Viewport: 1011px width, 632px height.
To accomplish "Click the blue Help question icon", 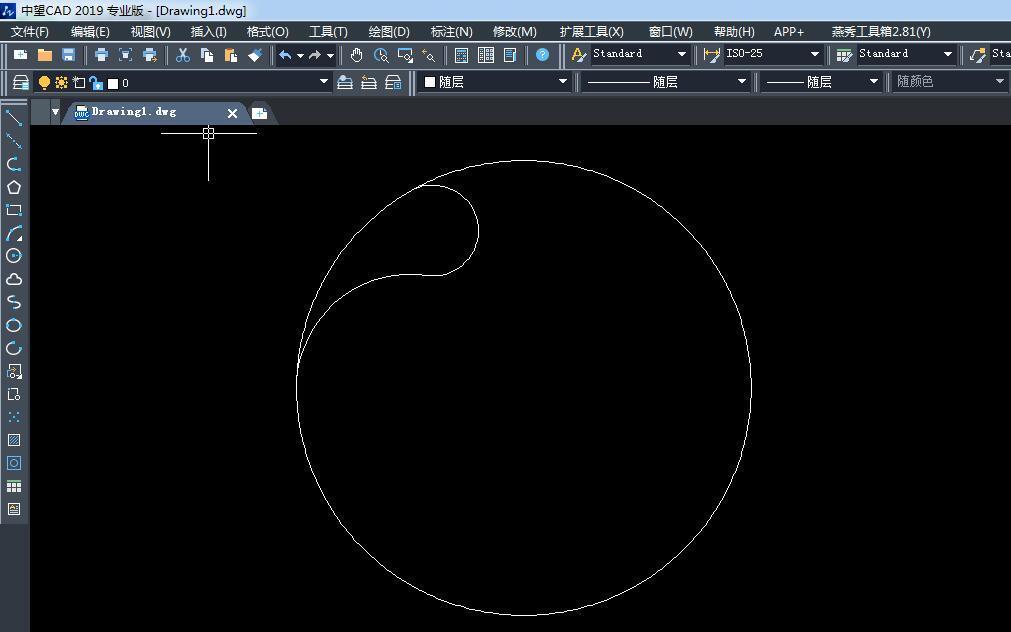I will pos(543,55).
